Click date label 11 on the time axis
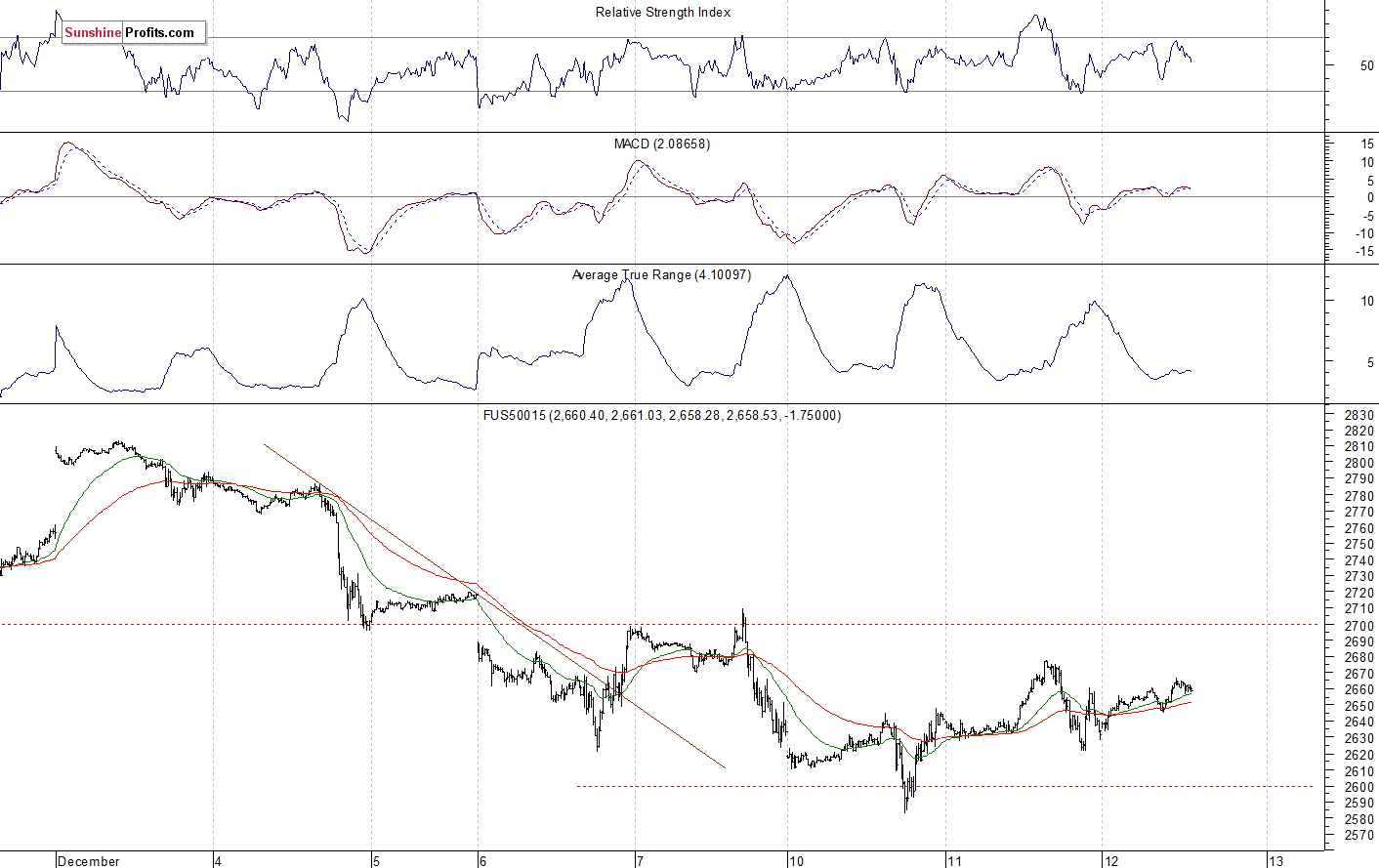 tap(954, 861)
